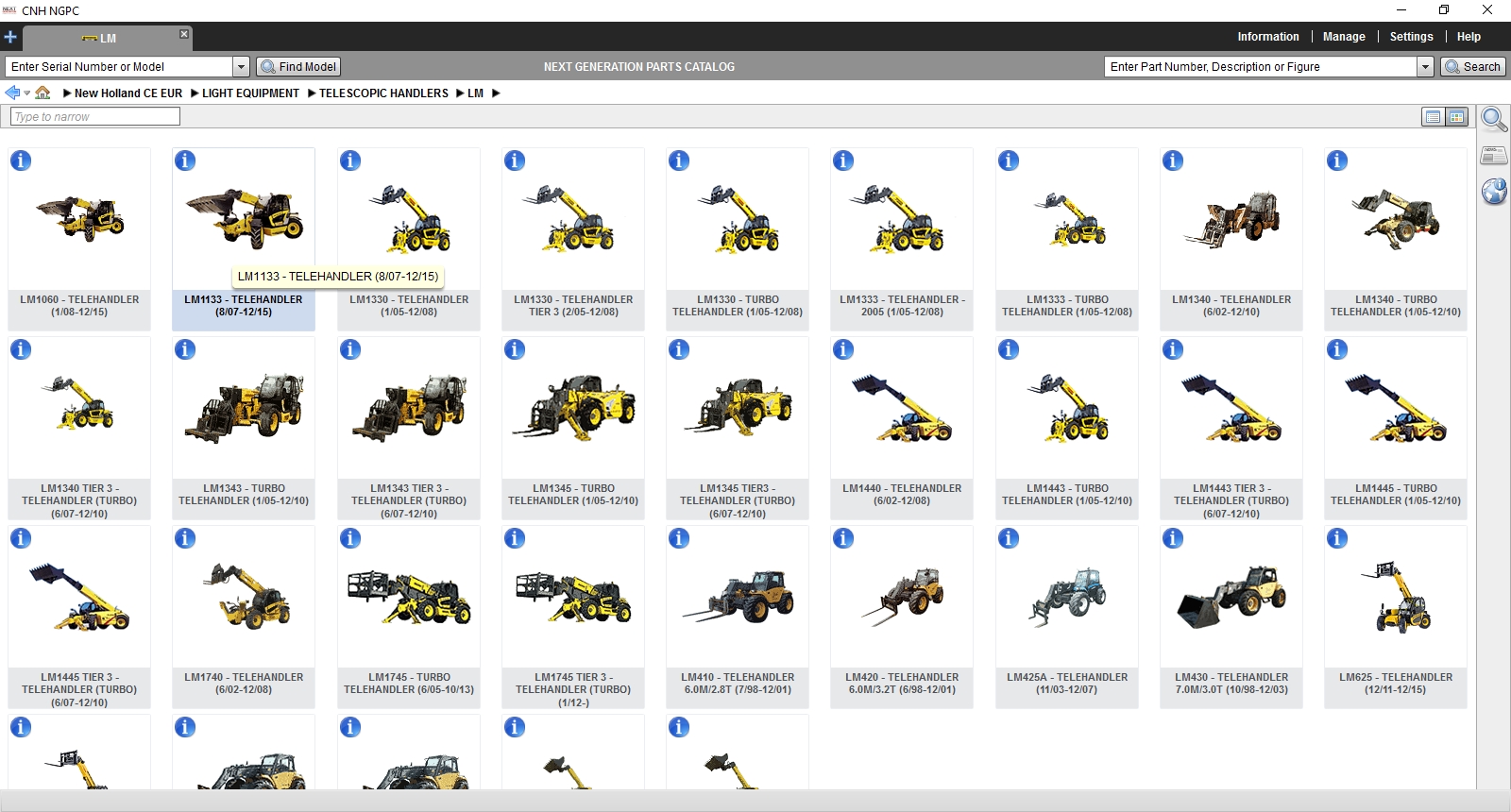Open info for LM1333 Turbo Telehandler
1511x812 pixels.
(x=1009, y=161)
